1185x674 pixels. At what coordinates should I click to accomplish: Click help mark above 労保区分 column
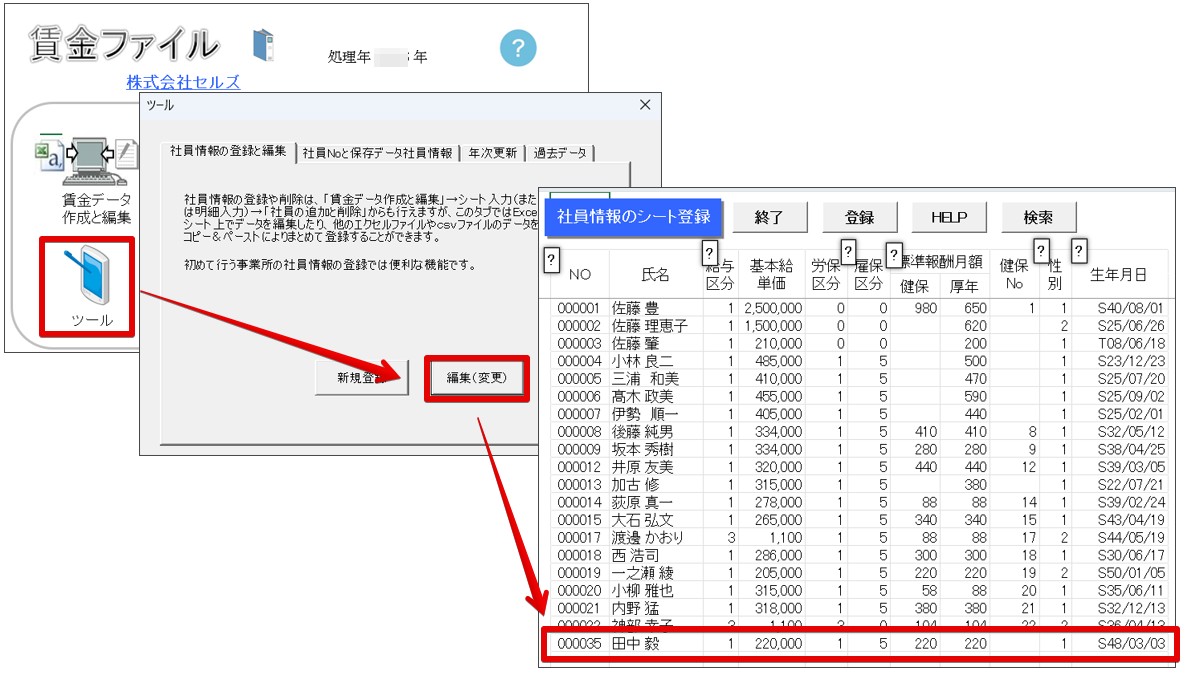click(x=848, y=251)
